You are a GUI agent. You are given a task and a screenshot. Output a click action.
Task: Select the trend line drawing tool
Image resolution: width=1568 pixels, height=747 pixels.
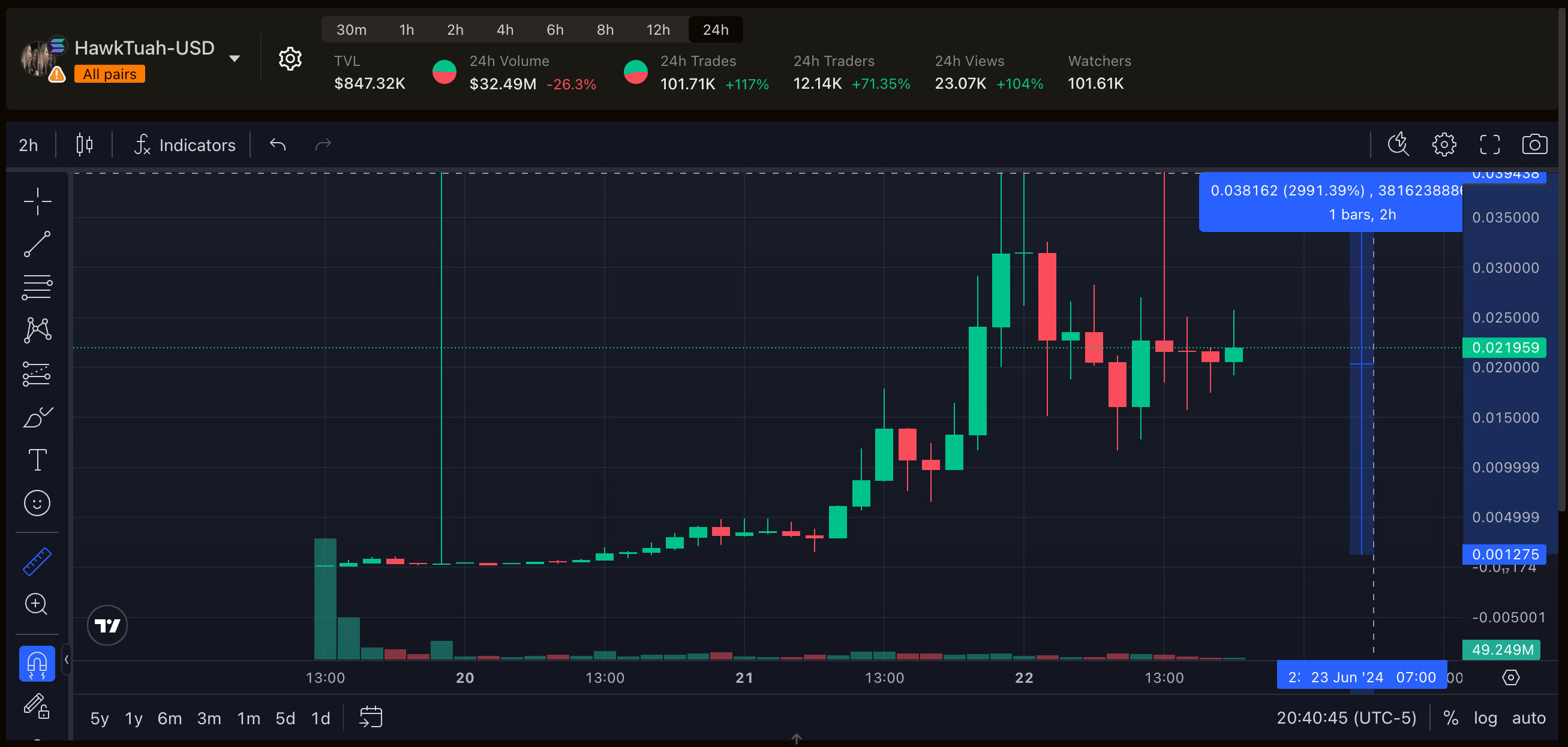click(x=37, y=244)
